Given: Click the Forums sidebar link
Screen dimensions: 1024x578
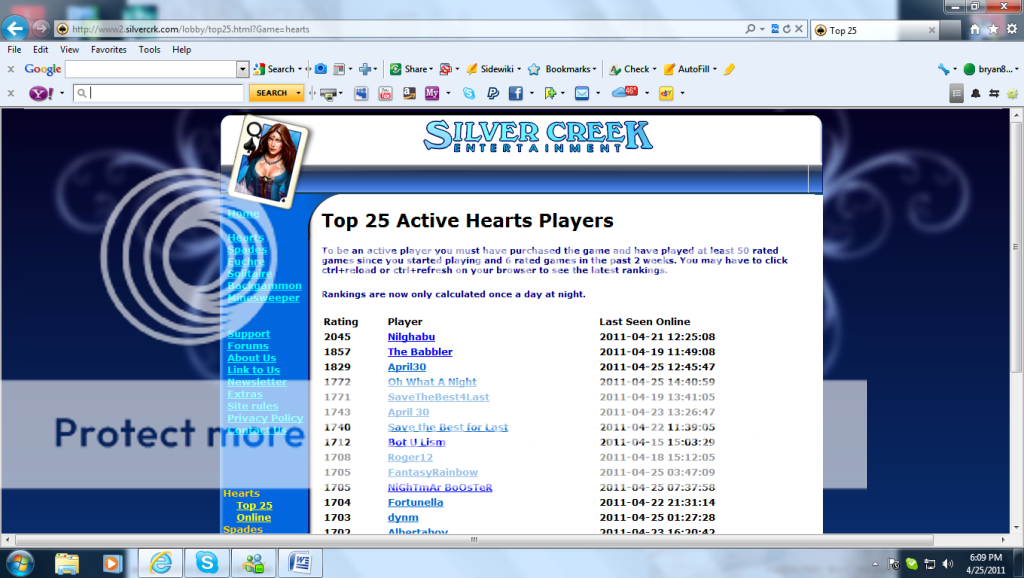Looking at the screenshot, I should tap(248, 346).
